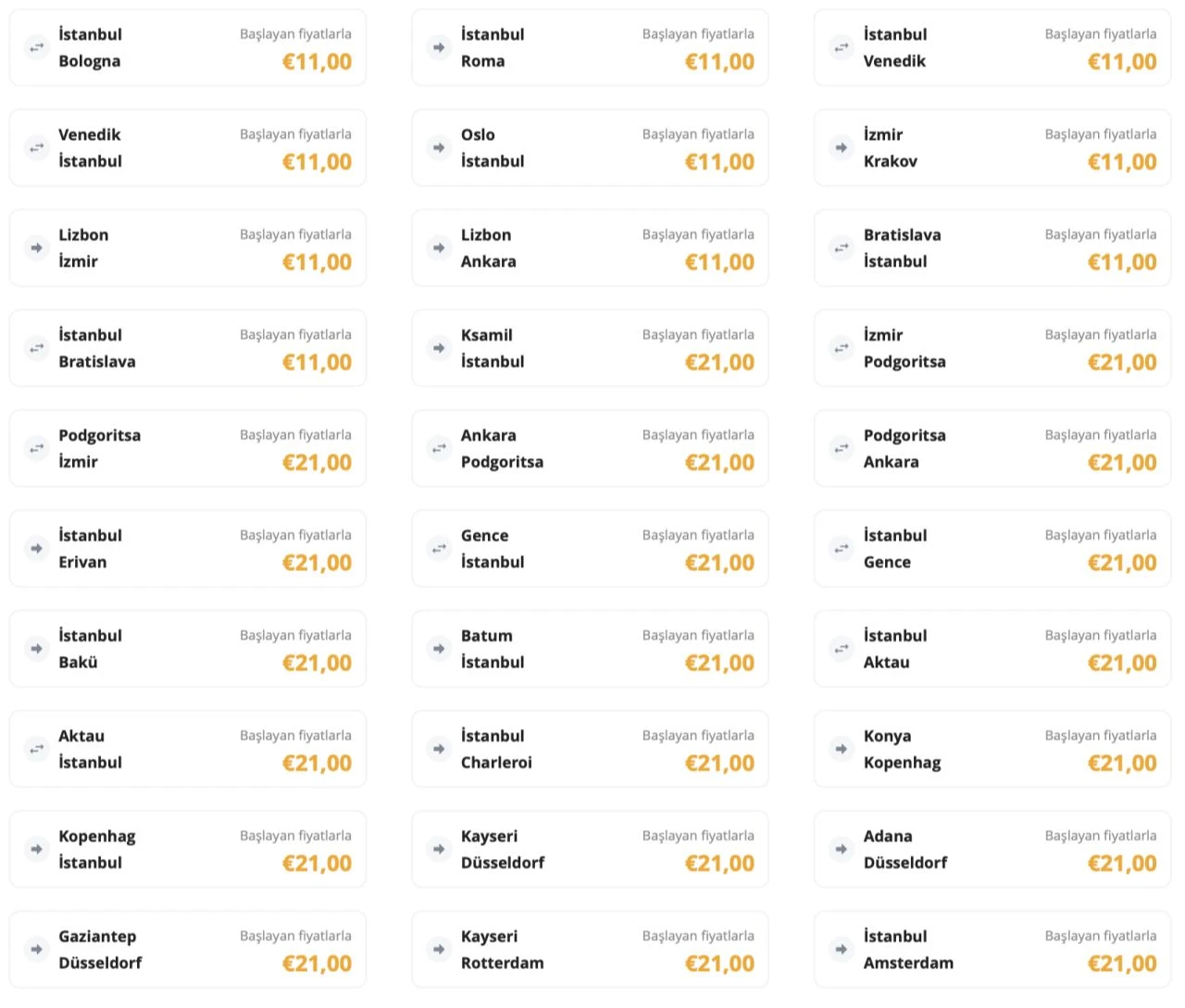Click arrow icon on Kayseri–Rotterdam card

point(439,949)
